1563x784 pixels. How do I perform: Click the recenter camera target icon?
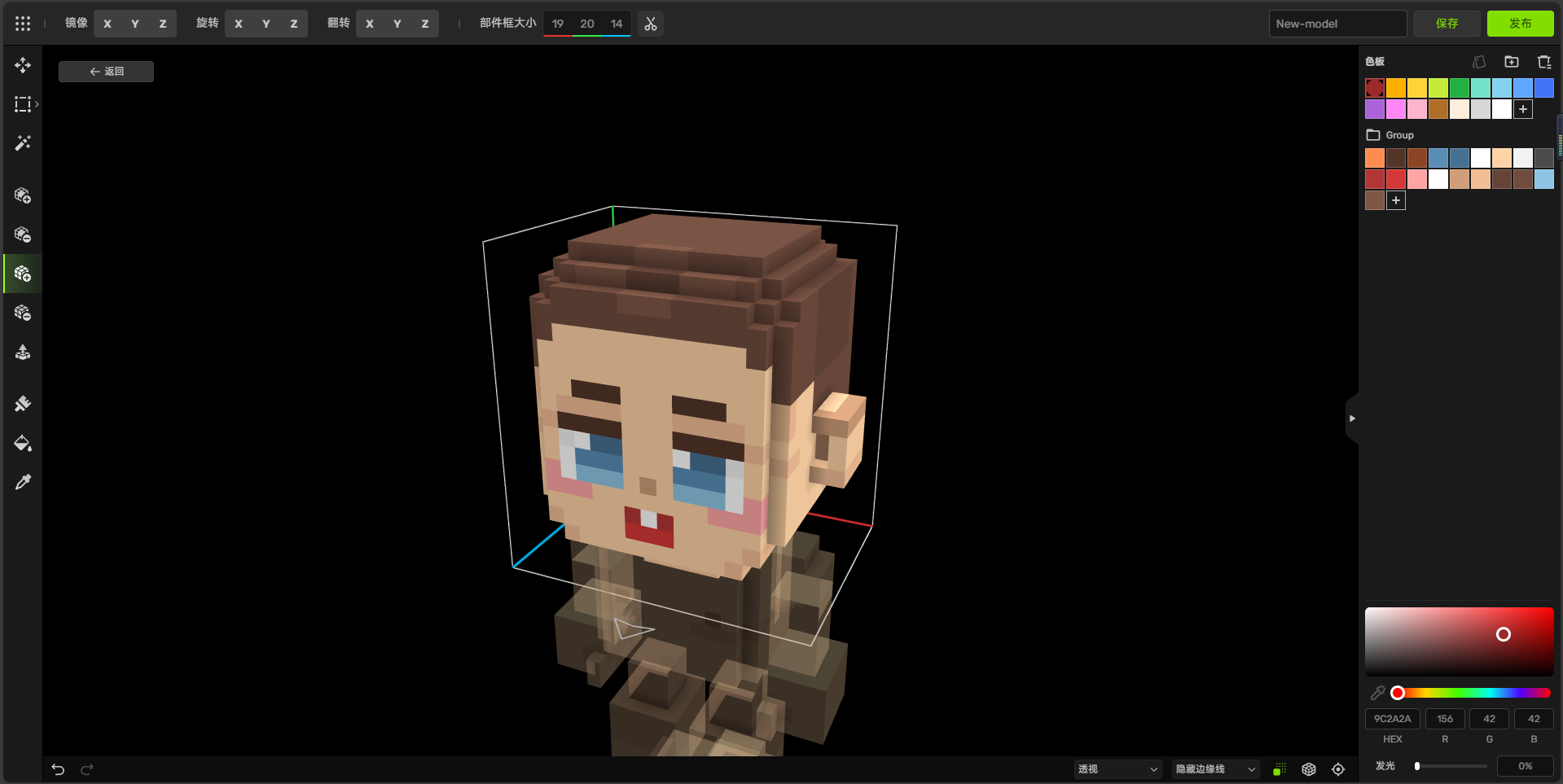(1338, 769)
